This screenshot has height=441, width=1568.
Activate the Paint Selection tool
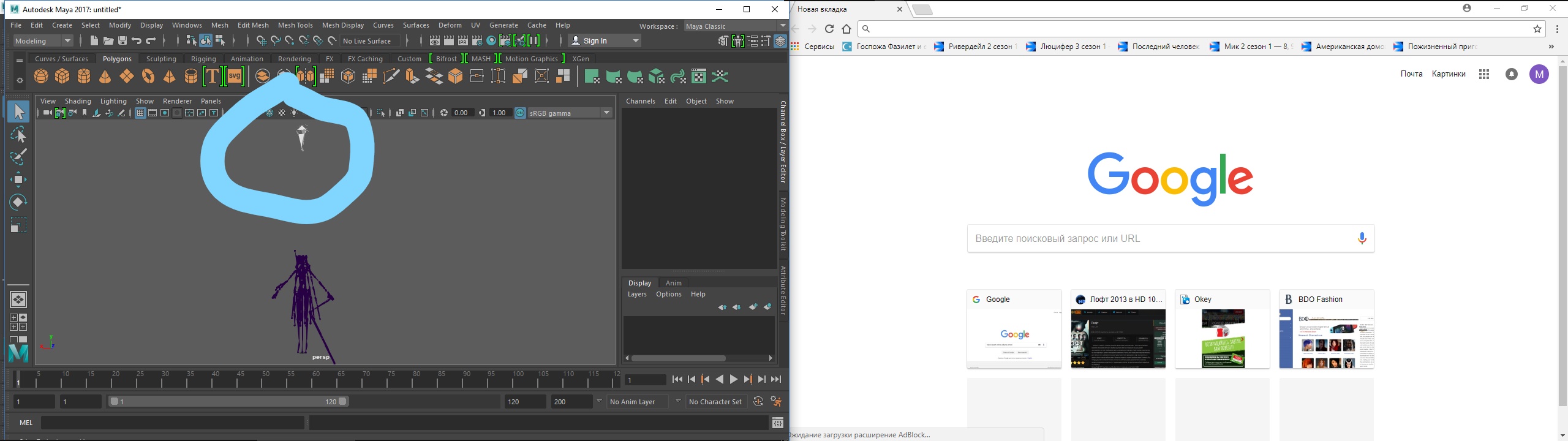click(x=18, y=157)
